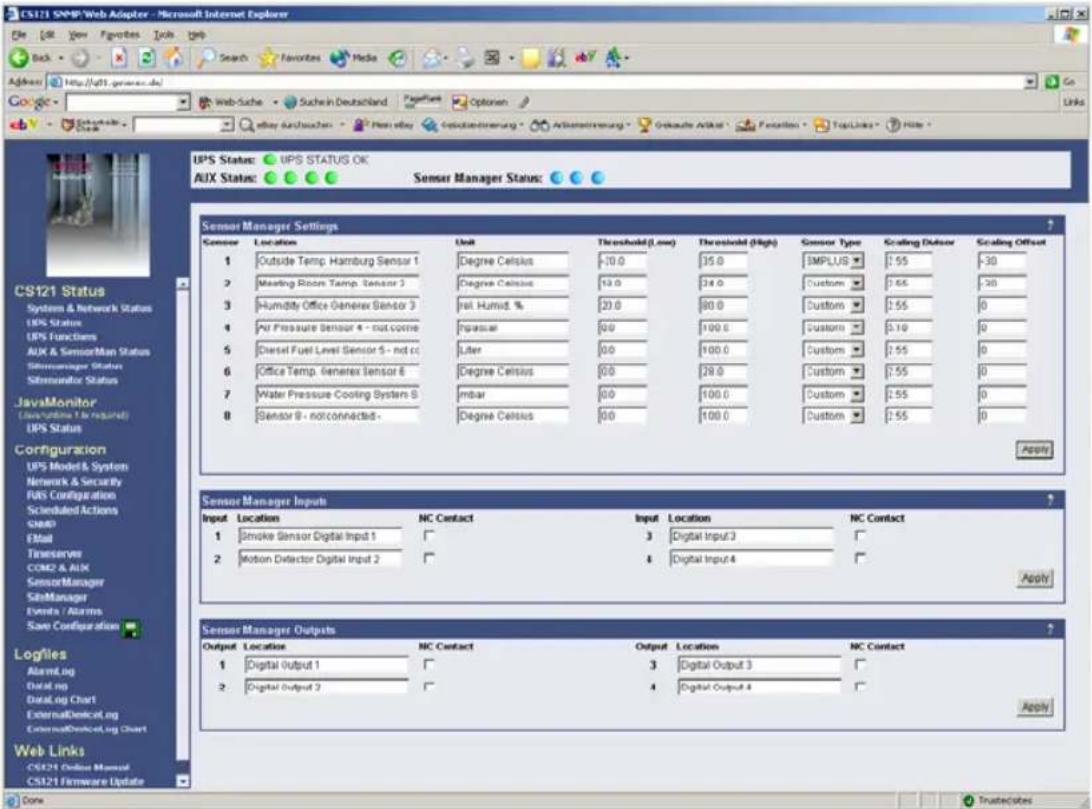Screen dimensions: 1092x809
Task: Apply the Sensor Manager Outputs
Action: point(1035,707)
